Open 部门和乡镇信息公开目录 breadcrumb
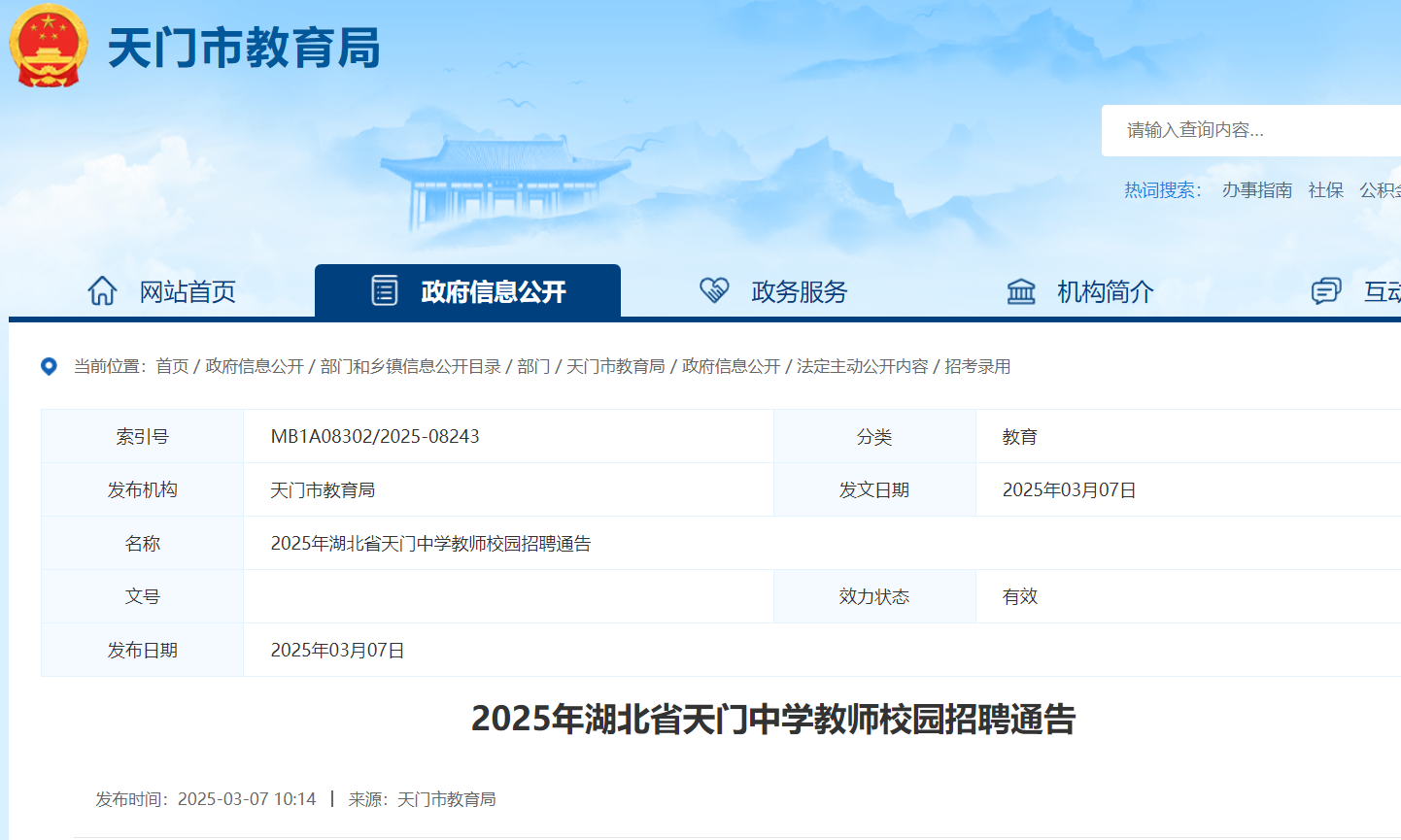This screenshot has width=1401, height=840. point(411,366)
